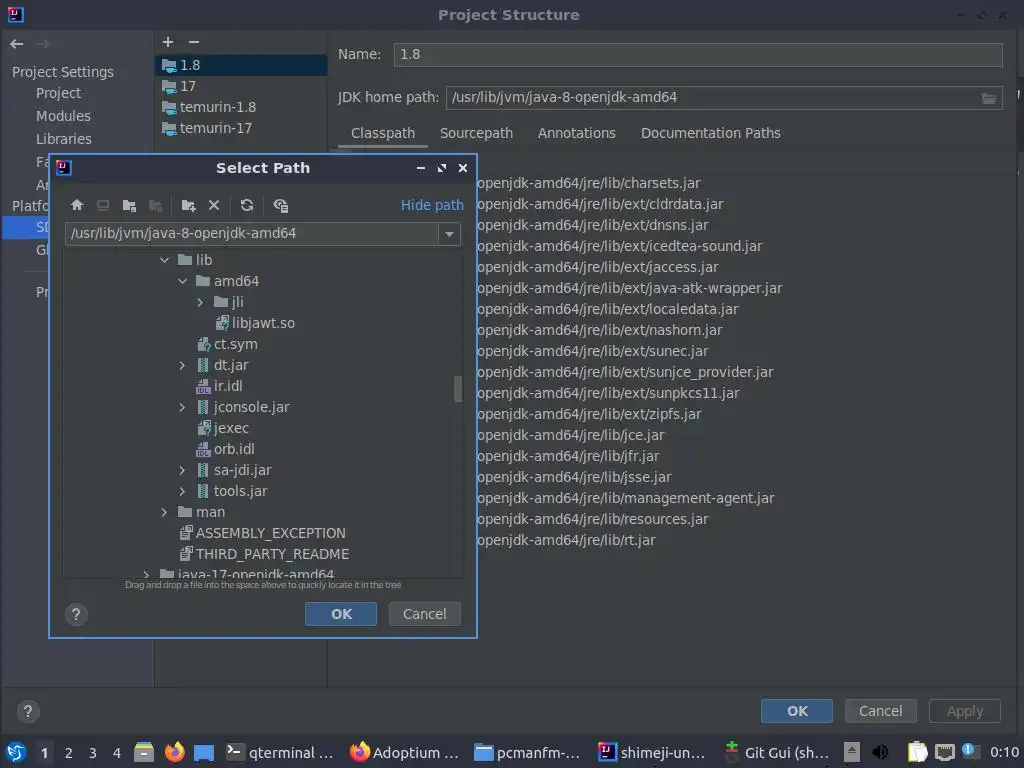The height and width of the screenshot is (768, 1024).
Task: Open the path history dropdown arrow
Action: tap(449, 234)
